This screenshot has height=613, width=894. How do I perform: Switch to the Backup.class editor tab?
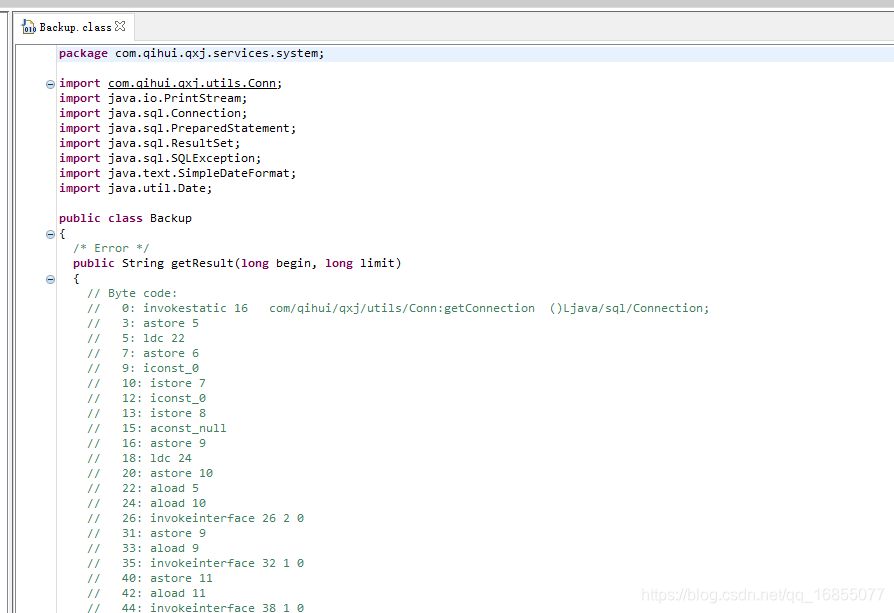75,27
